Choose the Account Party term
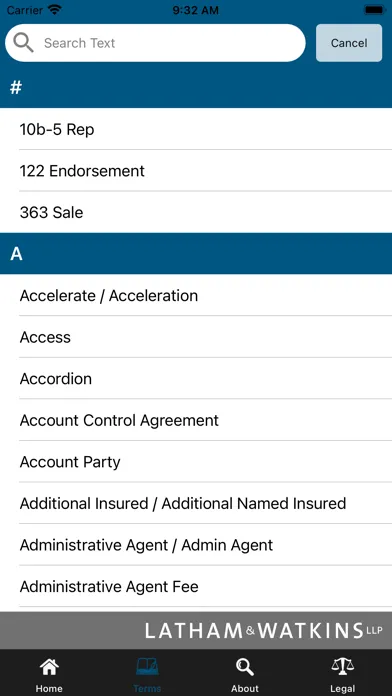Screen dimensions: 392x696 196,462
